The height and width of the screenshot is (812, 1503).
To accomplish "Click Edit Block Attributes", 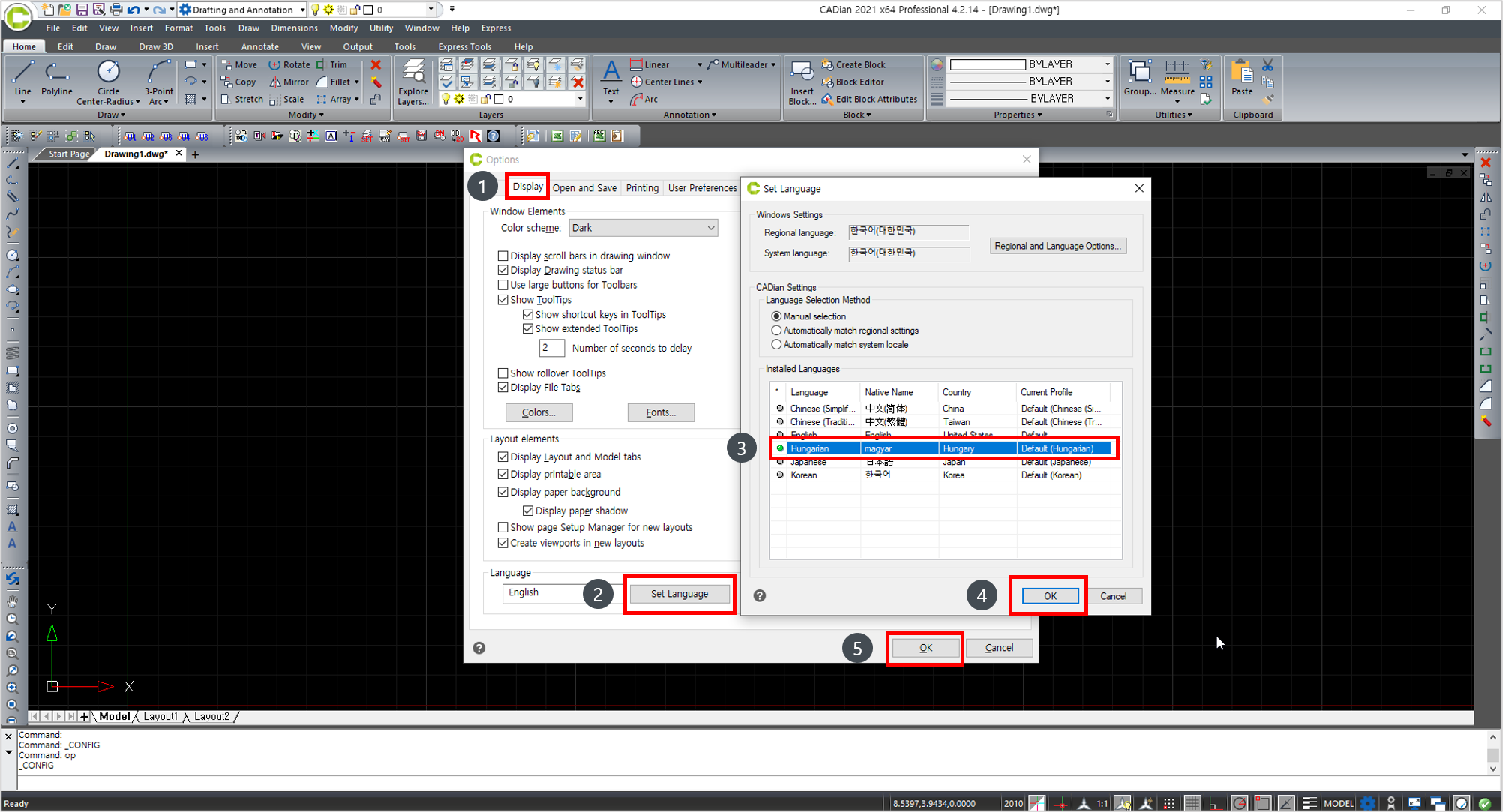I will [869, 100].
